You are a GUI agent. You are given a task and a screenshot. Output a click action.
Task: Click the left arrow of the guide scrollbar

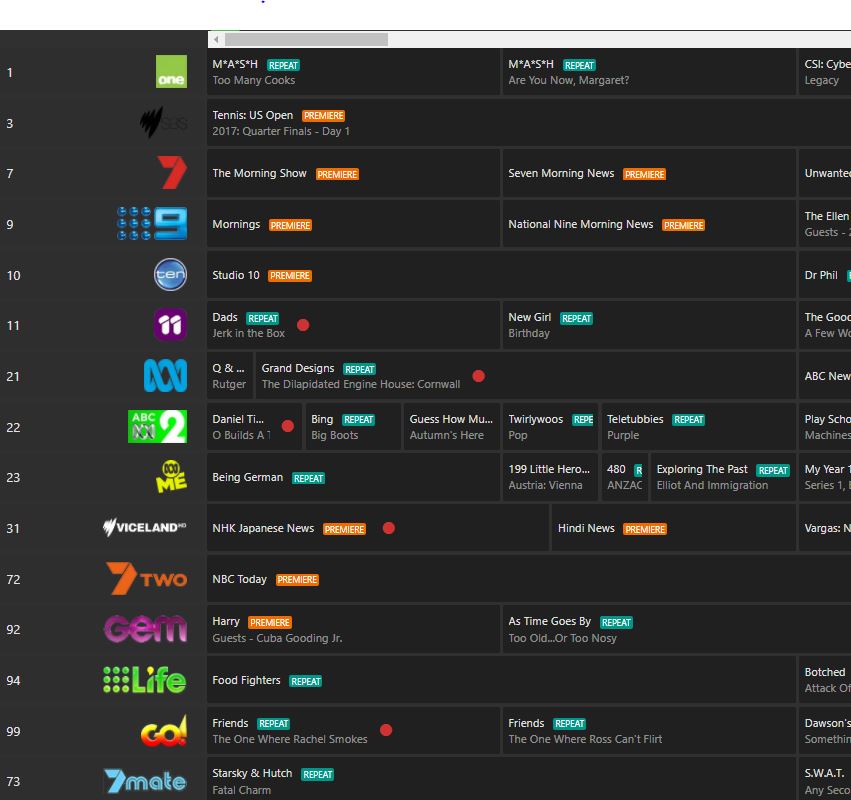pos(216,39)
